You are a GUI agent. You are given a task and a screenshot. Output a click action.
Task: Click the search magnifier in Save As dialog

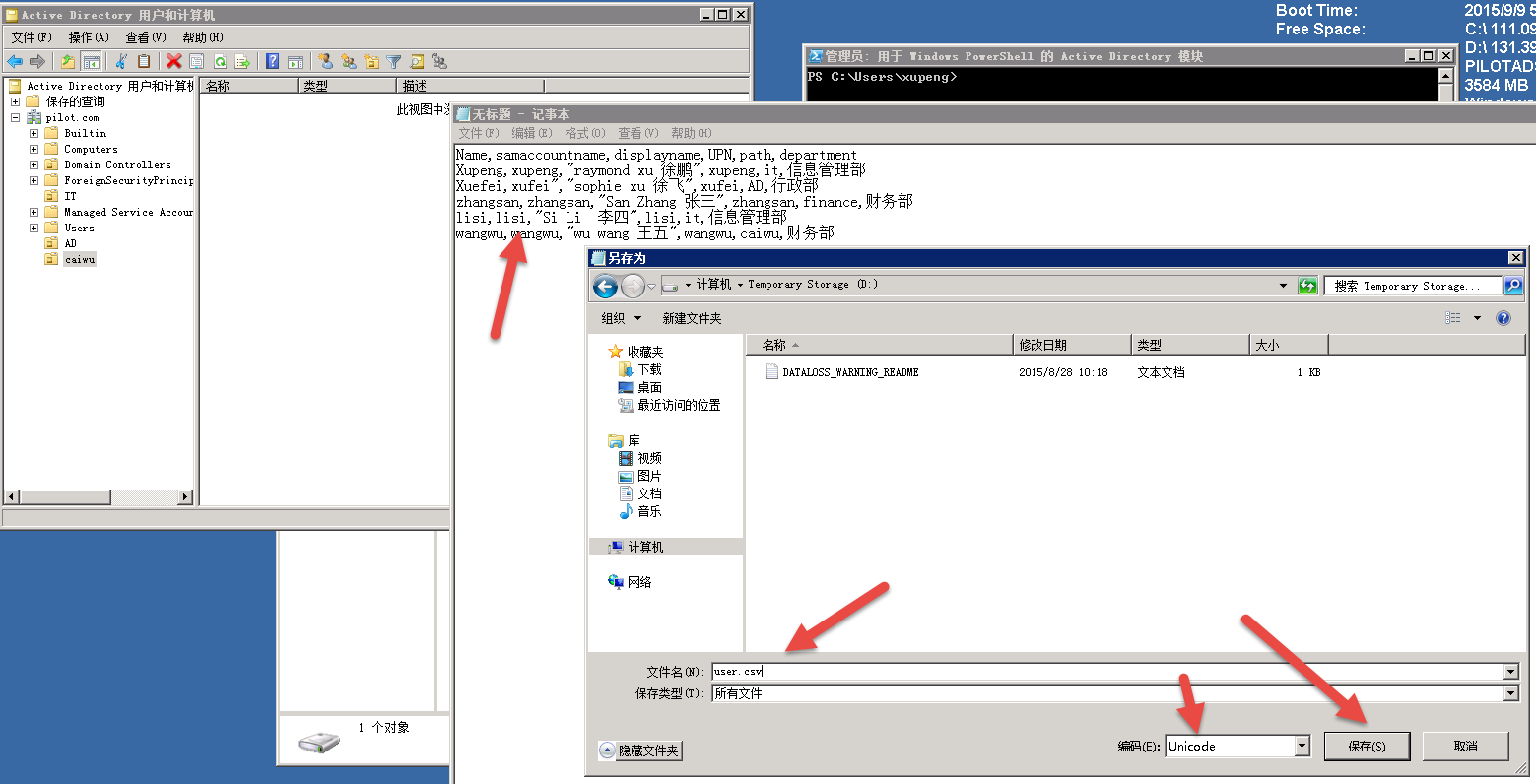[1512, 286]
